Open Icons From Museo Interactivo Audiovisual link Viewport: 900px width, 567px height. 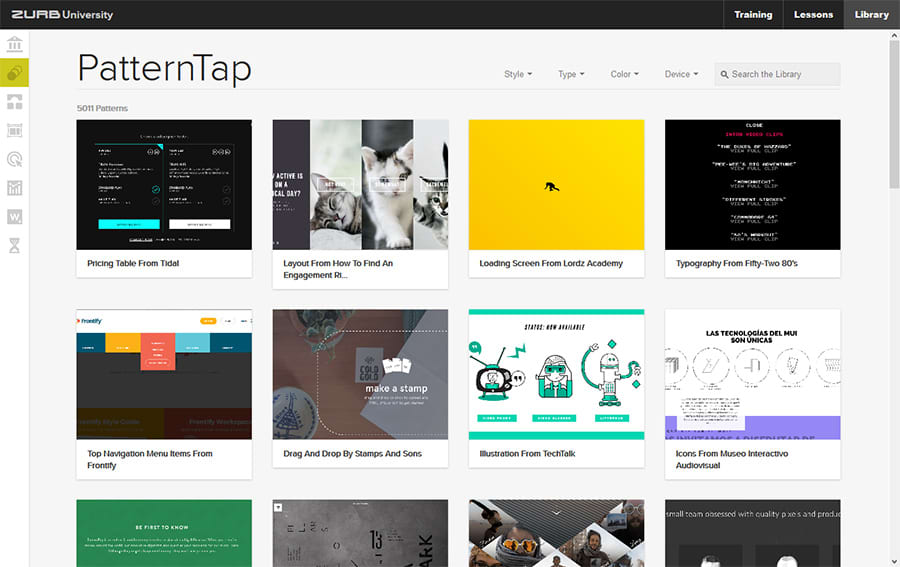(x=732, y=459)
